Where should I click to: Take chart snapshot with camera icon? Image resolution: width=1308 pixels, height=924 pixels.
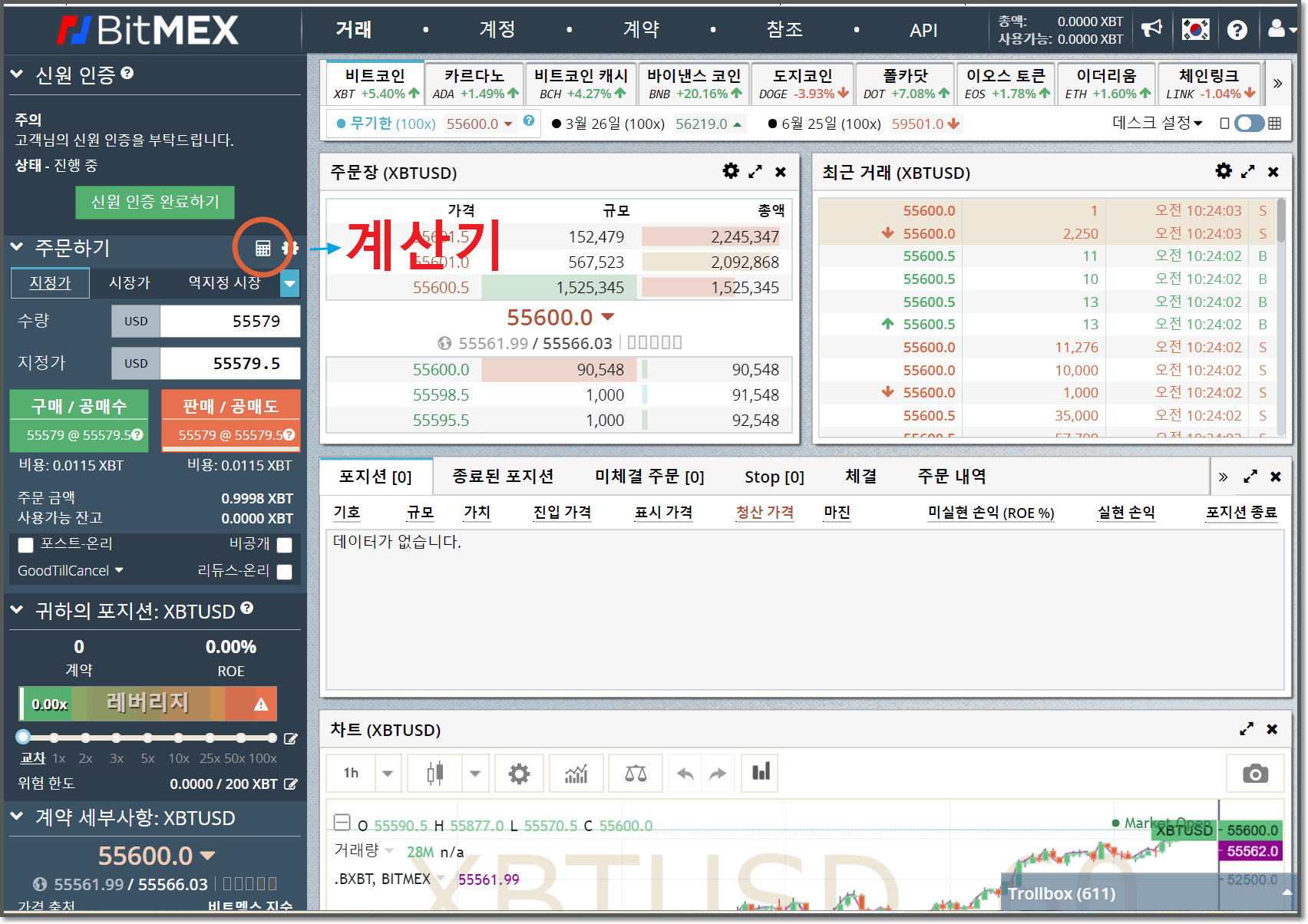click(1256, 774)
